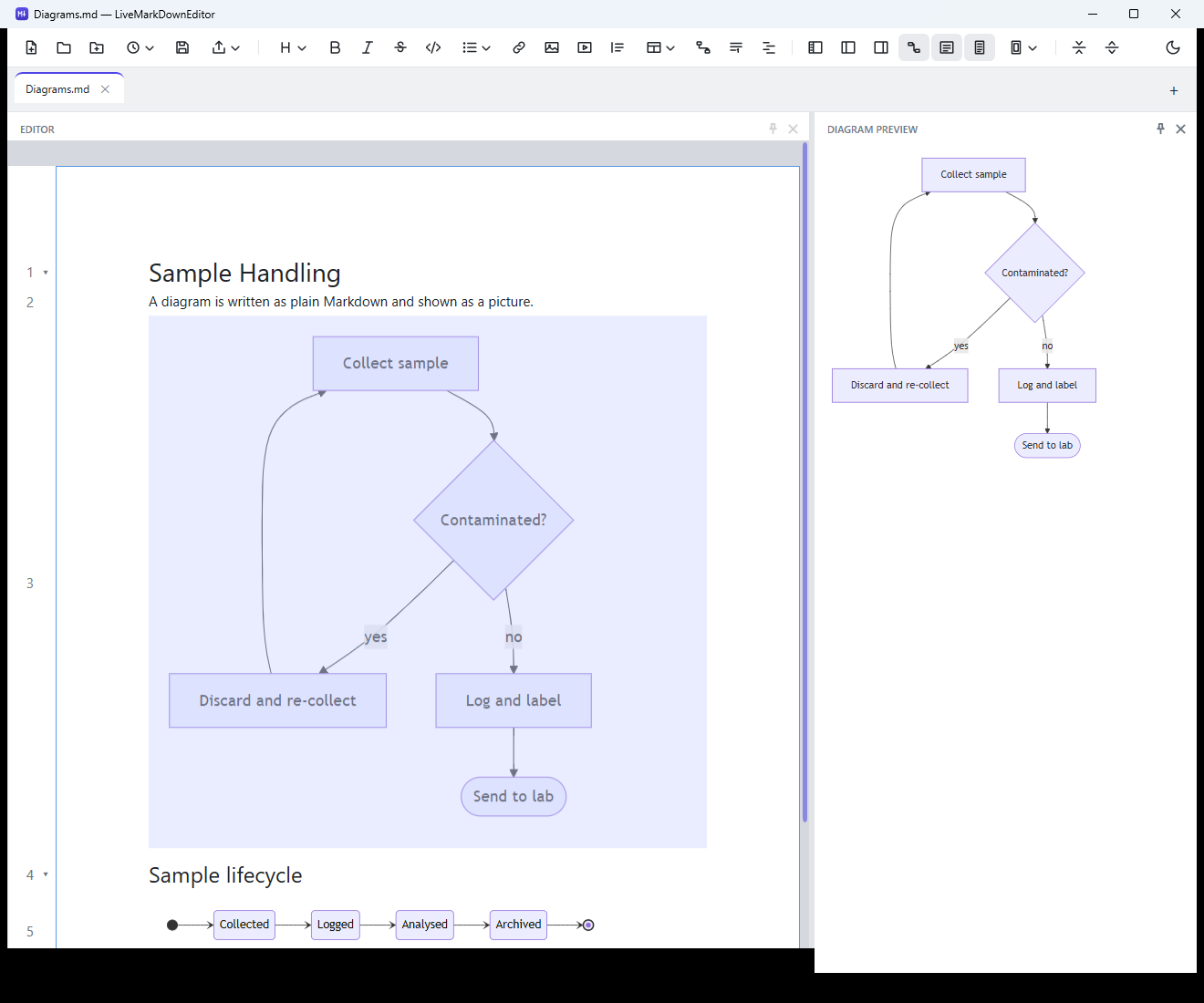Click the open-folder-with-plus icon
Viewport: 1204px width, 1003px height.
[97, 47]
